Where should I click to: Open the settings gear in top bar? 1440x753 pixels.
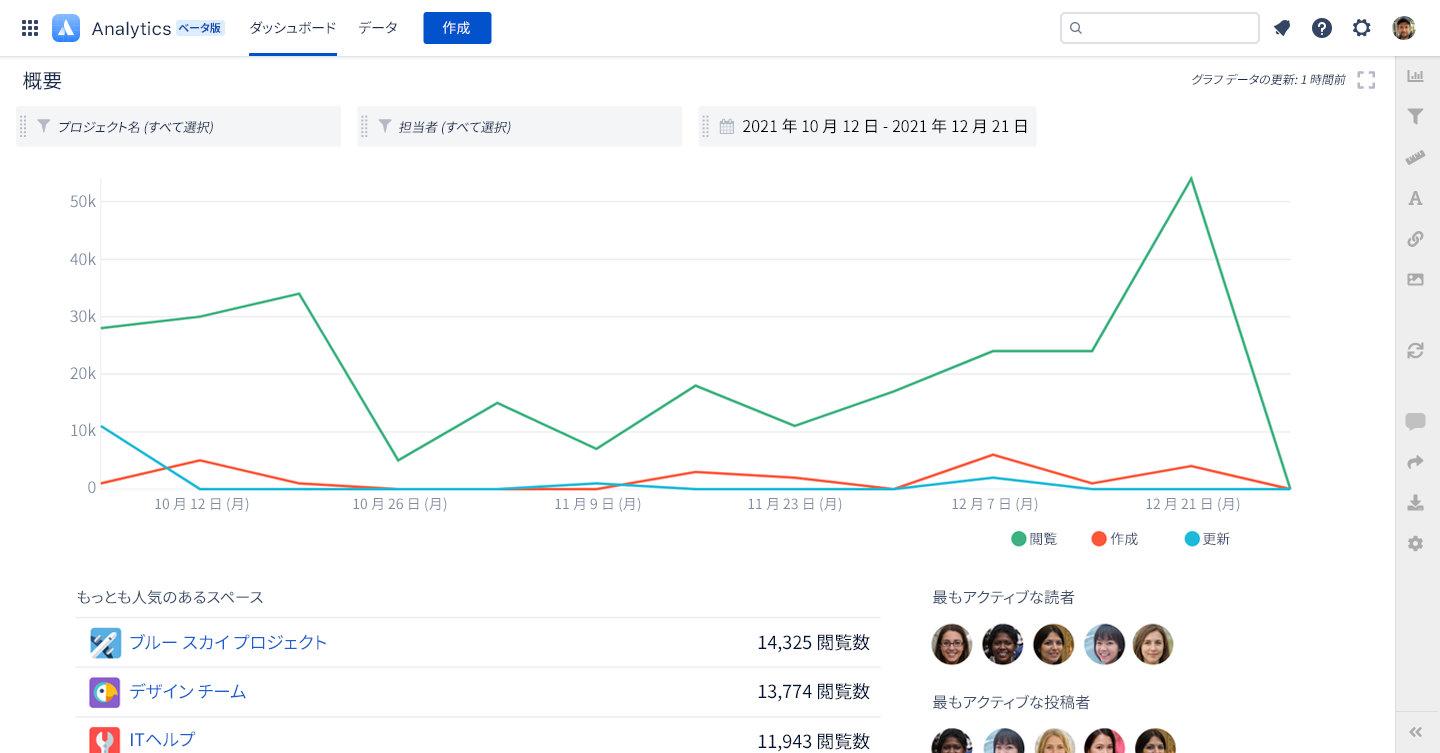1362,28
